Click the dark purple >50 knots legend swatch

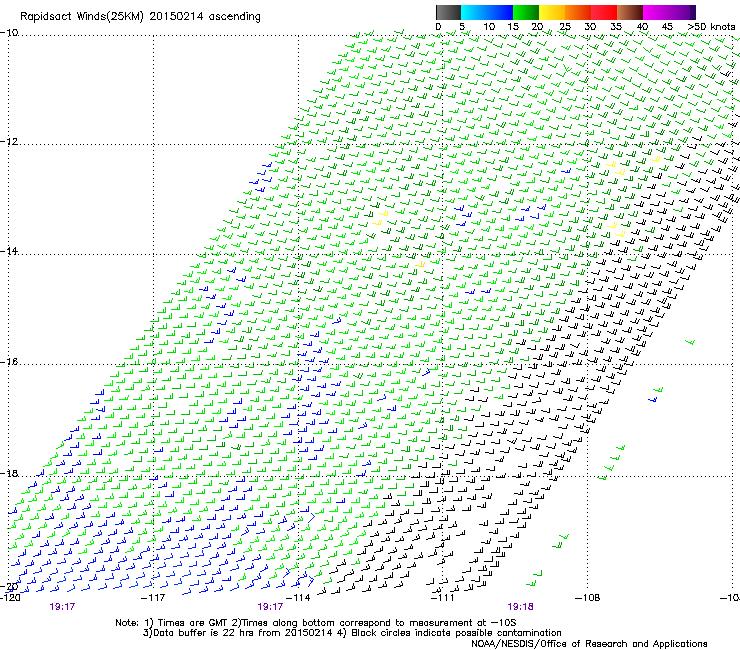(693, 12)
